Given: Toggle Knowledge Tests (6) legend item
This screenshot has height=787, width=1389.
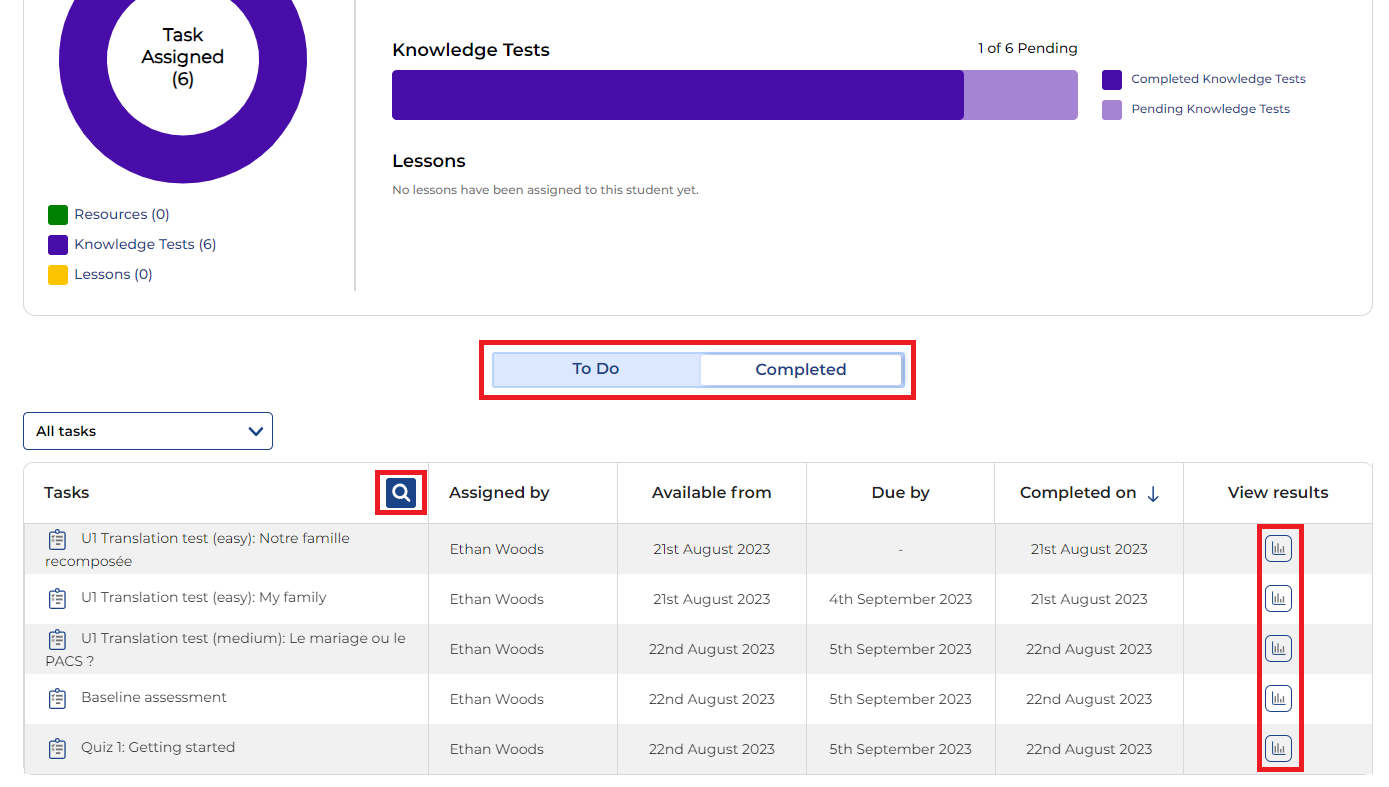Looking at the screenshot, I should coord(144,244).
